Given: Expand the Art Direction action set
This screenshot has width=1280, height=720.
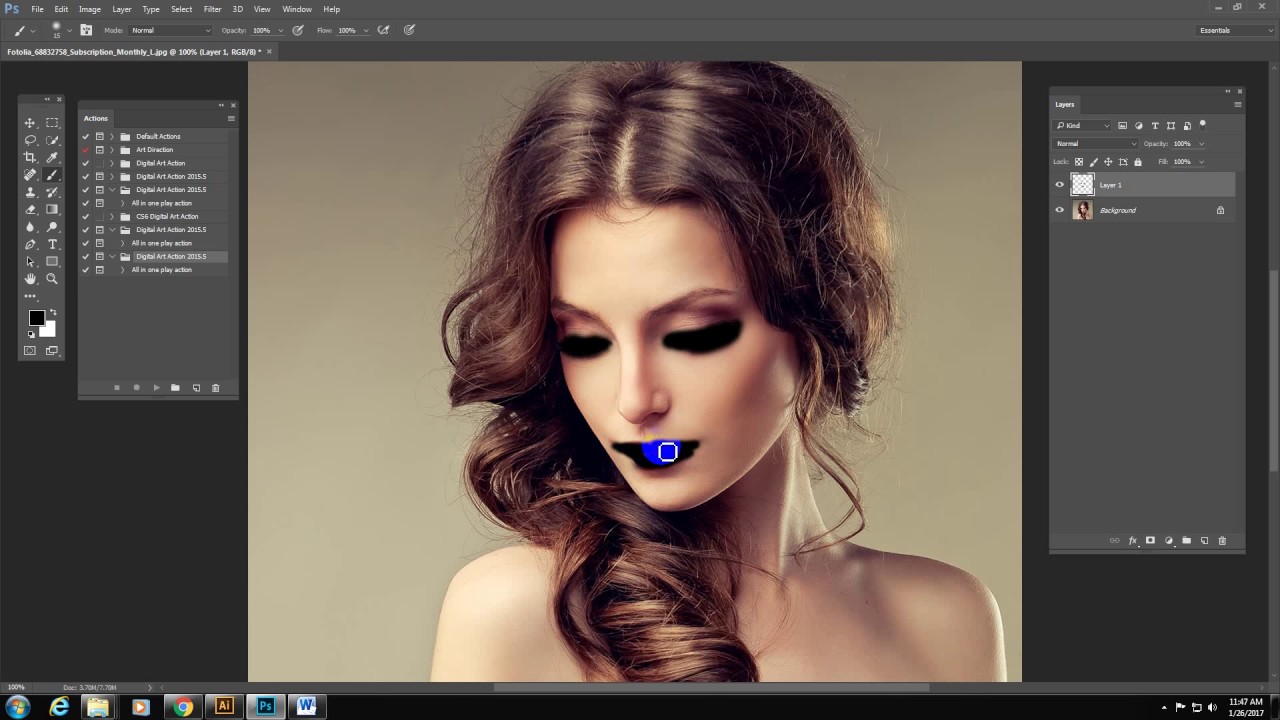Looking at the screenshot, I should (112, 150).
